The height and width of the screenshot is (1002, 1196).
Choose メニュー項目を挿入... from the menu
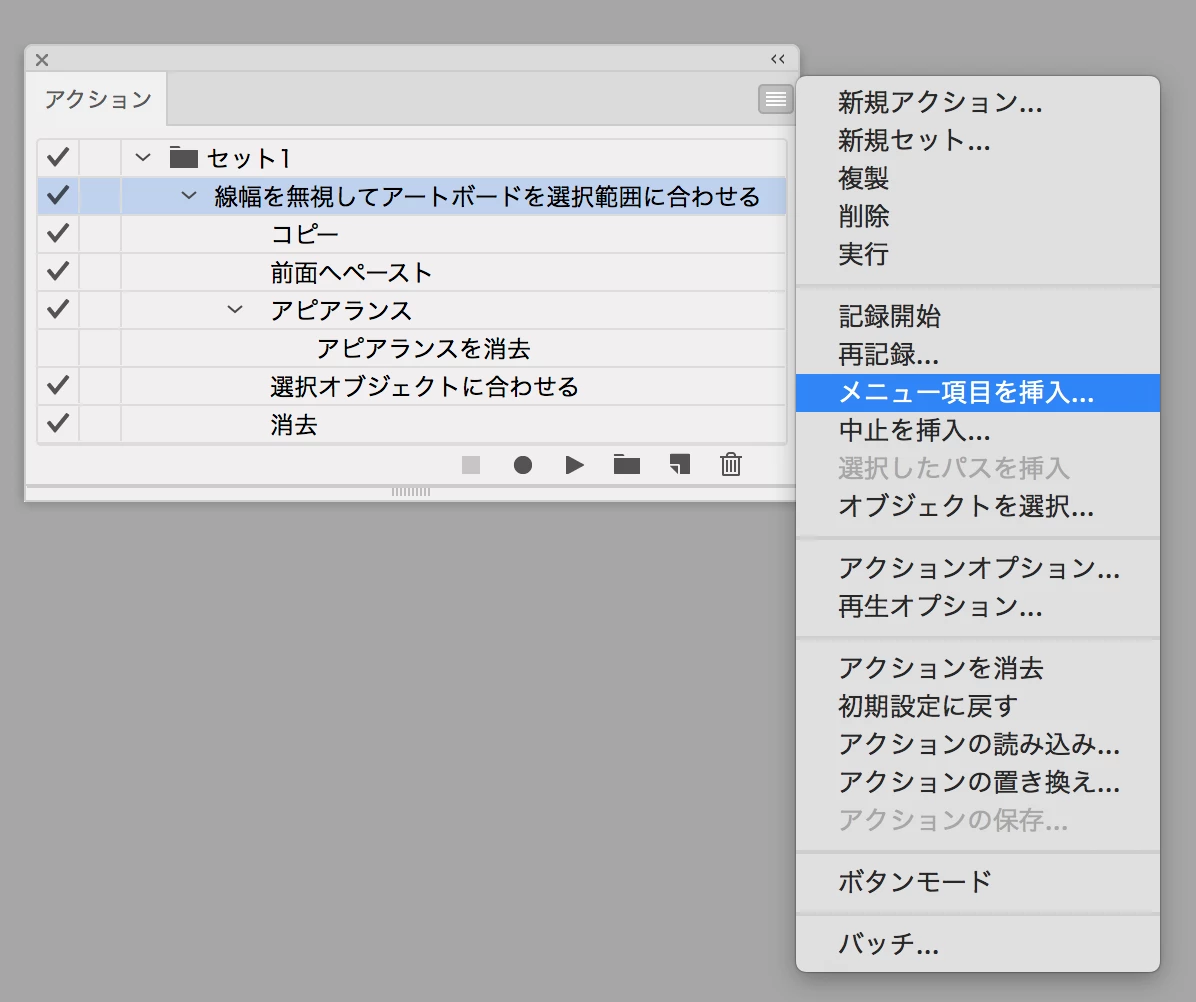coord(978,393)
